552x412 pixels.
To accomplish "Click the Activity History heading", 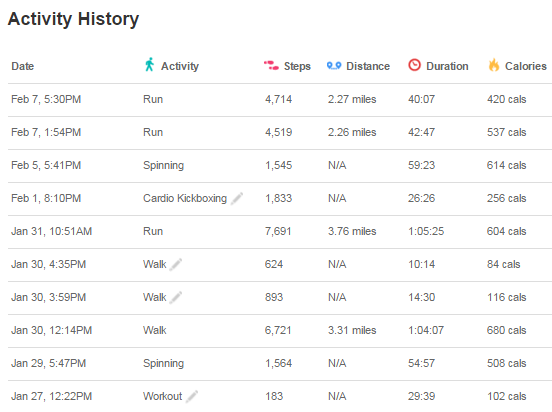I will coord(73,19).
